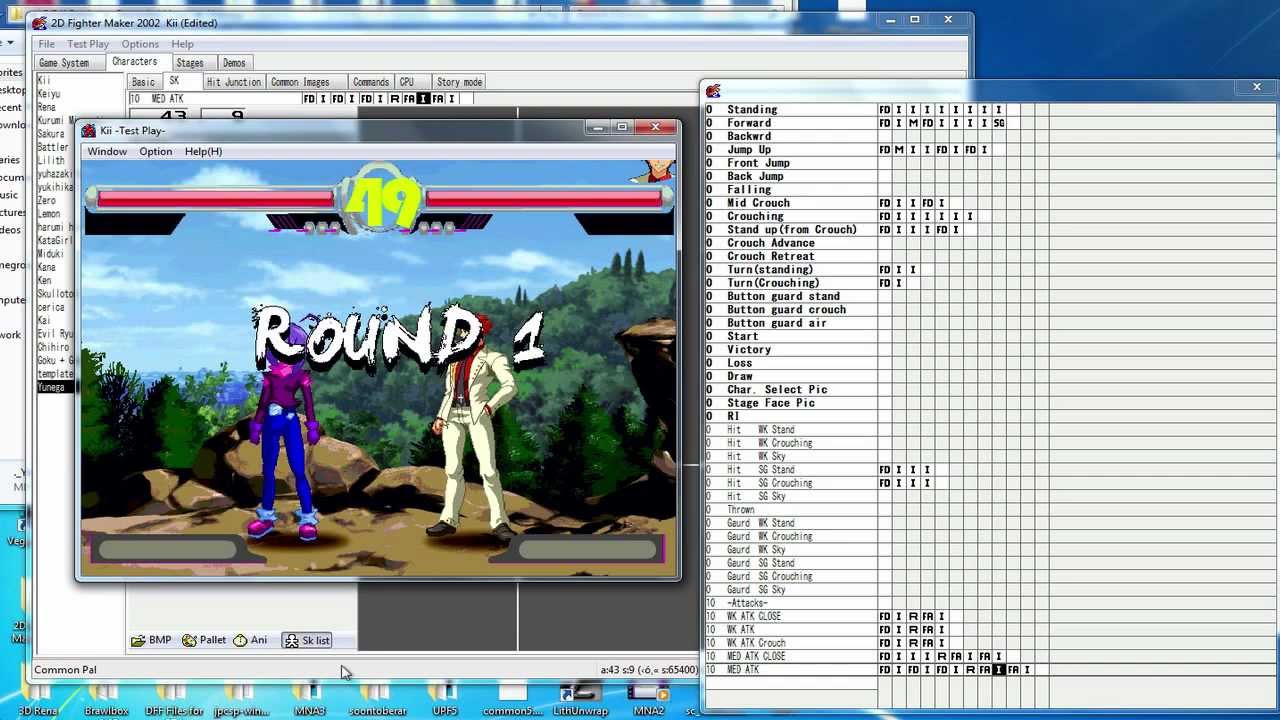1280x720 pixels.
Task: Open the Option menu in Test Play
Action: coord(155,151)
